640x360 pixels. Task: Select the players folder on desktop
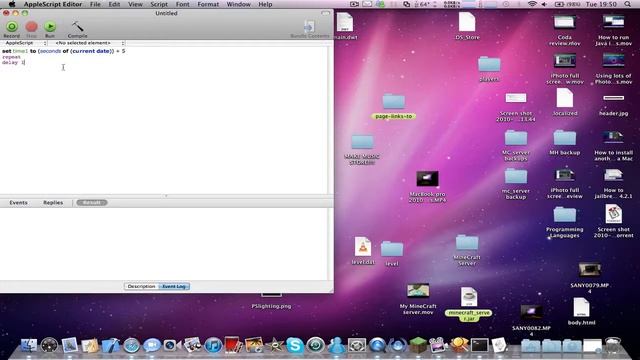(489, 69)
